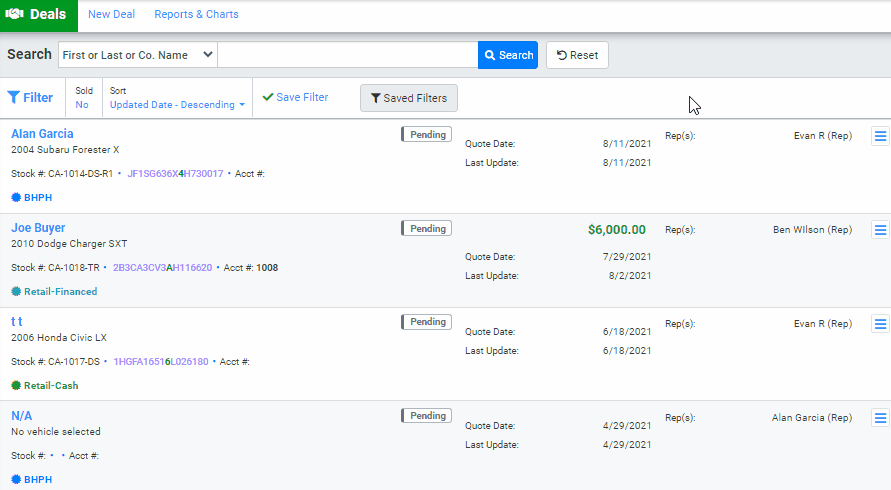Open the hamburger menu for t t deal

pyautogui.click(x=880, y=323)
